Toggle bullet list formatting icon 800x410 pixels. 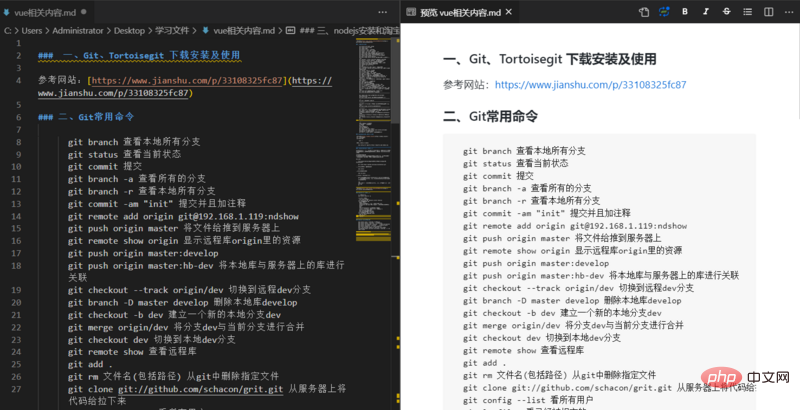coord(747,12)
